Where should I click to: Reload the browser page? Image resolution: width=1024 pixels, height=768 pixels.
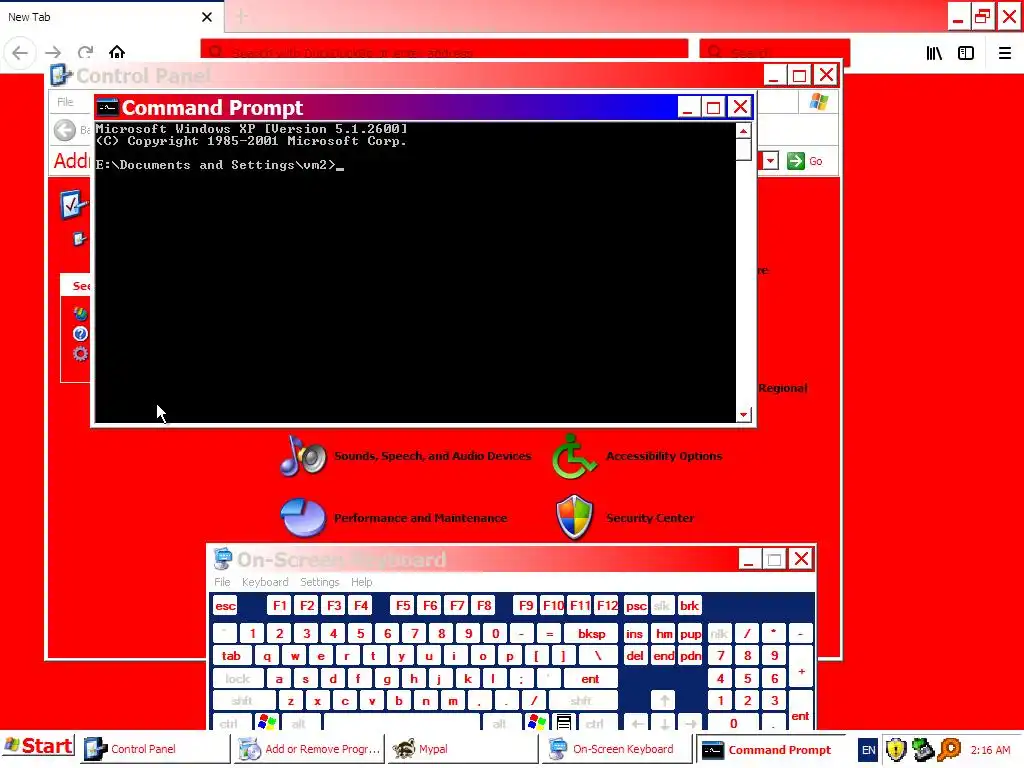tap(86, 52)
